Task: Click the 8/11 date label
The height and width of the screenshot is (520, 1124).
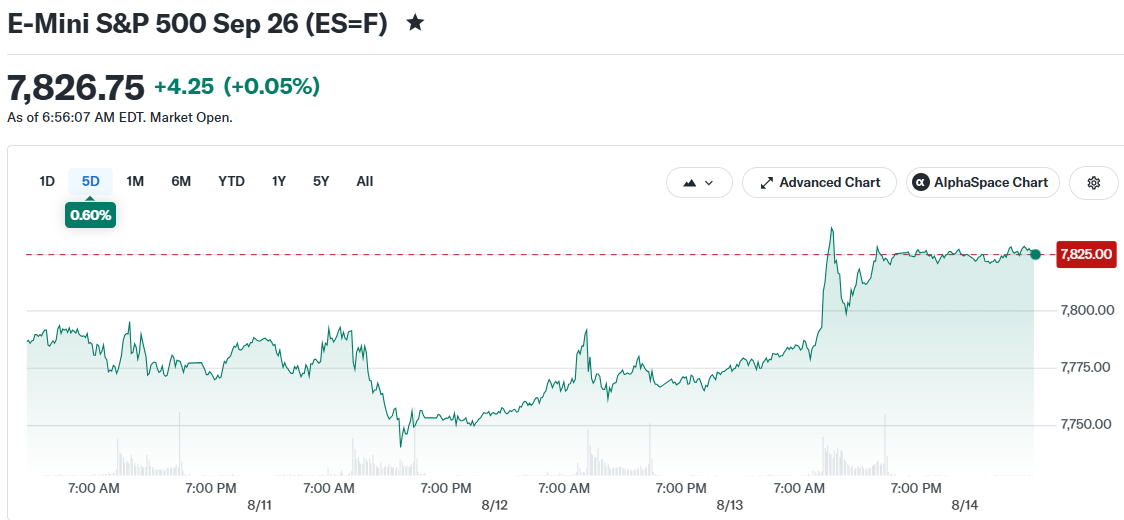Action: pos(259,506)
